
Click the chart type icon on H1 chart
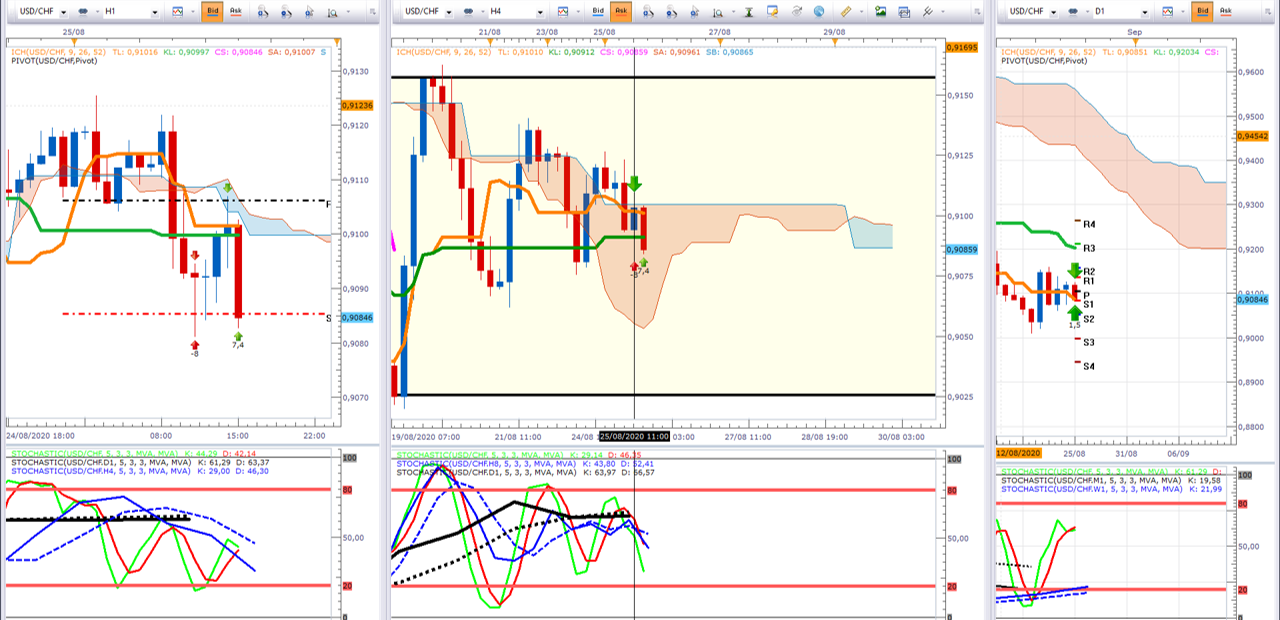coord(177,11)
